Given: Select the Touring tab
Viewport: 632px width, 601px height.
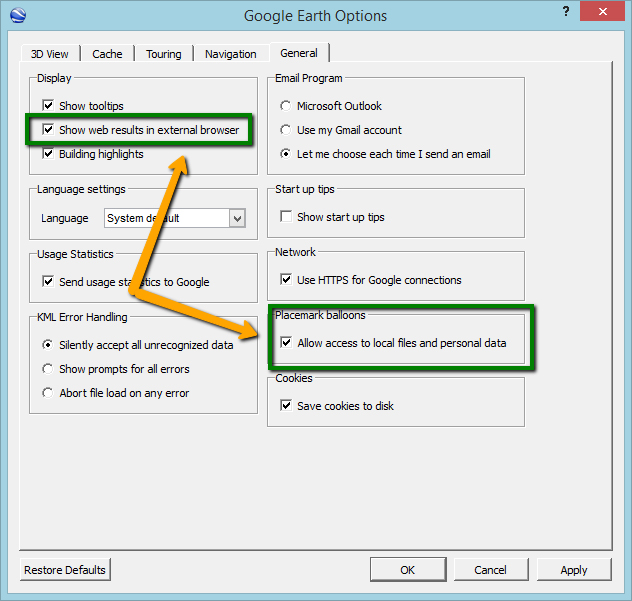Looking at the screenshot, I should (x=164, y=54).
